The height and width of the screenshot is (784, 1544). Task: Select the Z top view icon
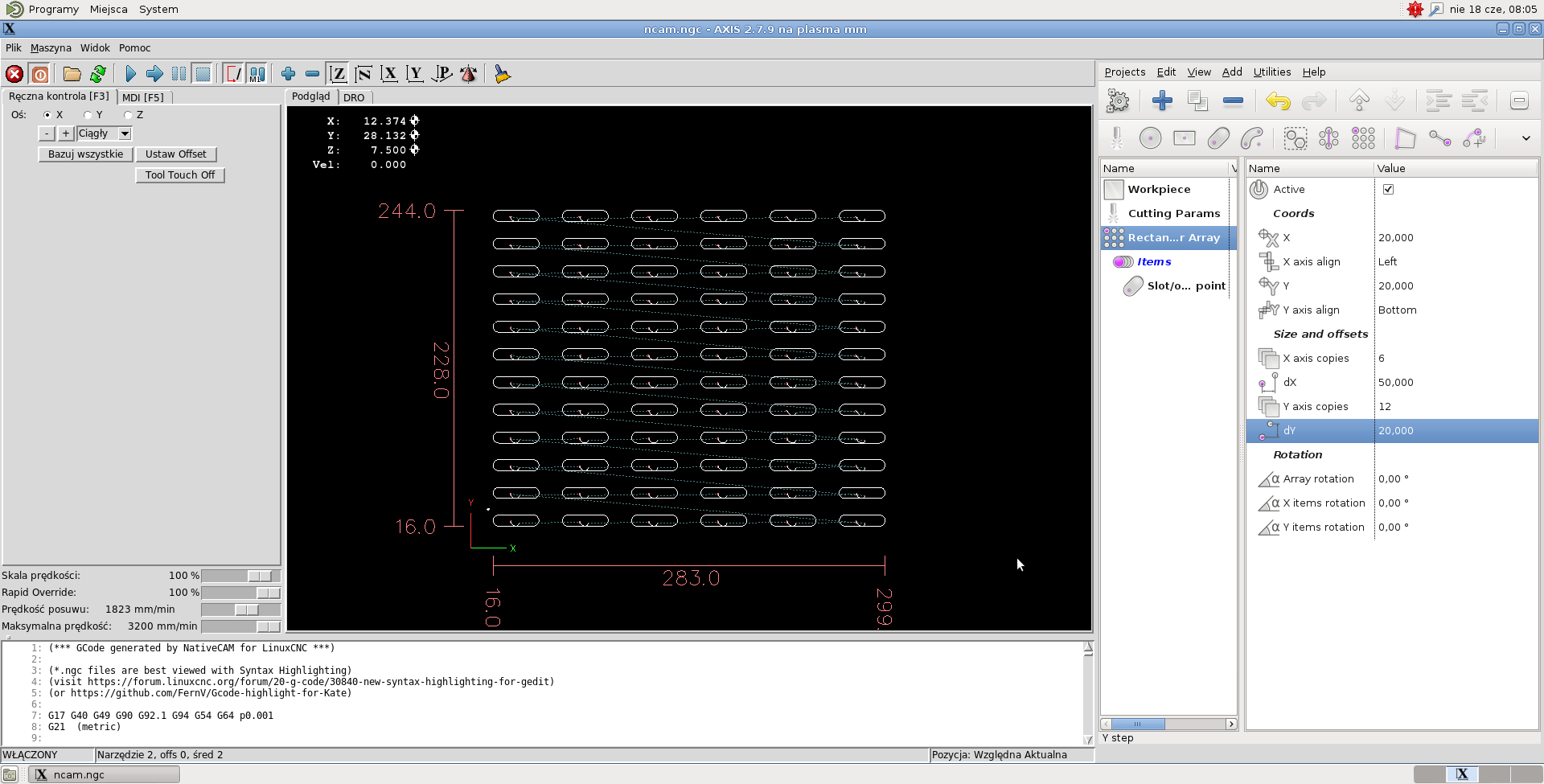pyautogui.click(x=339, y=74)
